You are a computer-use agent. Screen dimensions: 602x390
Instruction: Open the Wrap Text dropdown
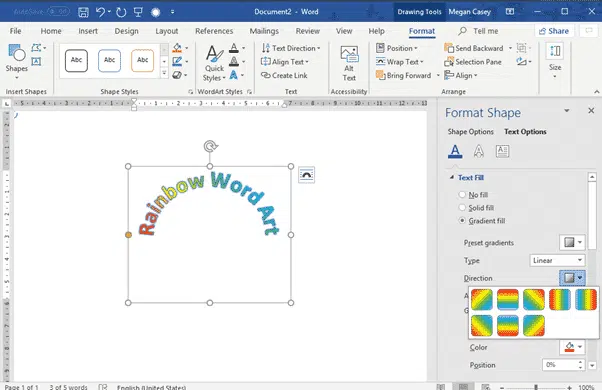click(x=400, y=62)
